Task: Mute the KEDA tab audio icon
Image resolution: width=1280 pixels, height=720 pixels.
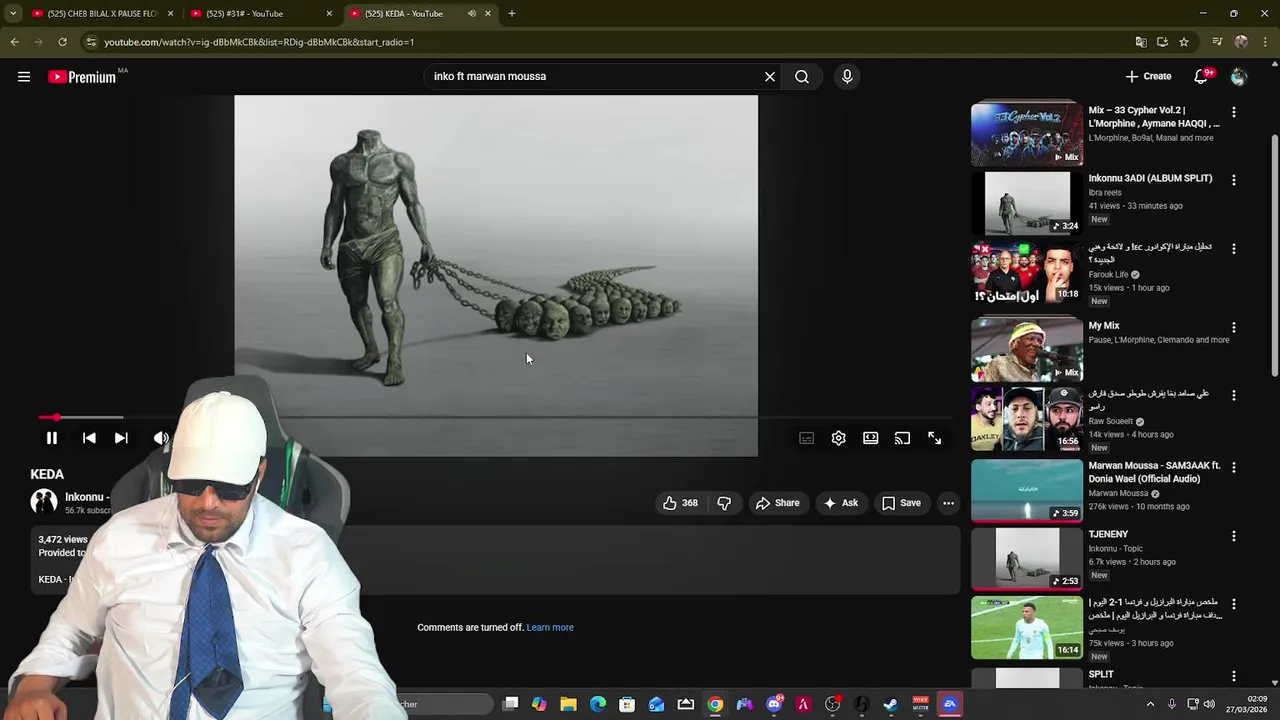Action: point(471,14)
